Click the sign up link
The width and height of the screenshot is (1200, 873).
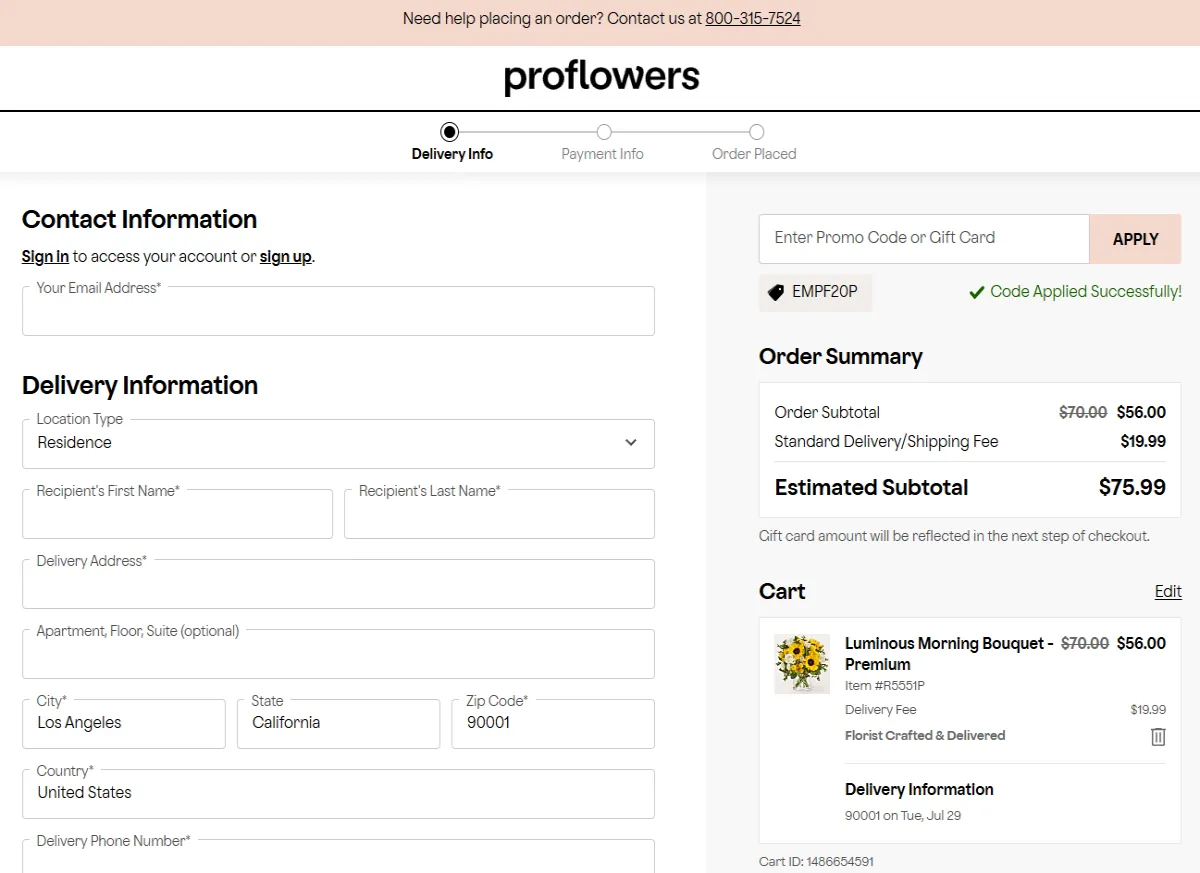[x=285, y=257]
